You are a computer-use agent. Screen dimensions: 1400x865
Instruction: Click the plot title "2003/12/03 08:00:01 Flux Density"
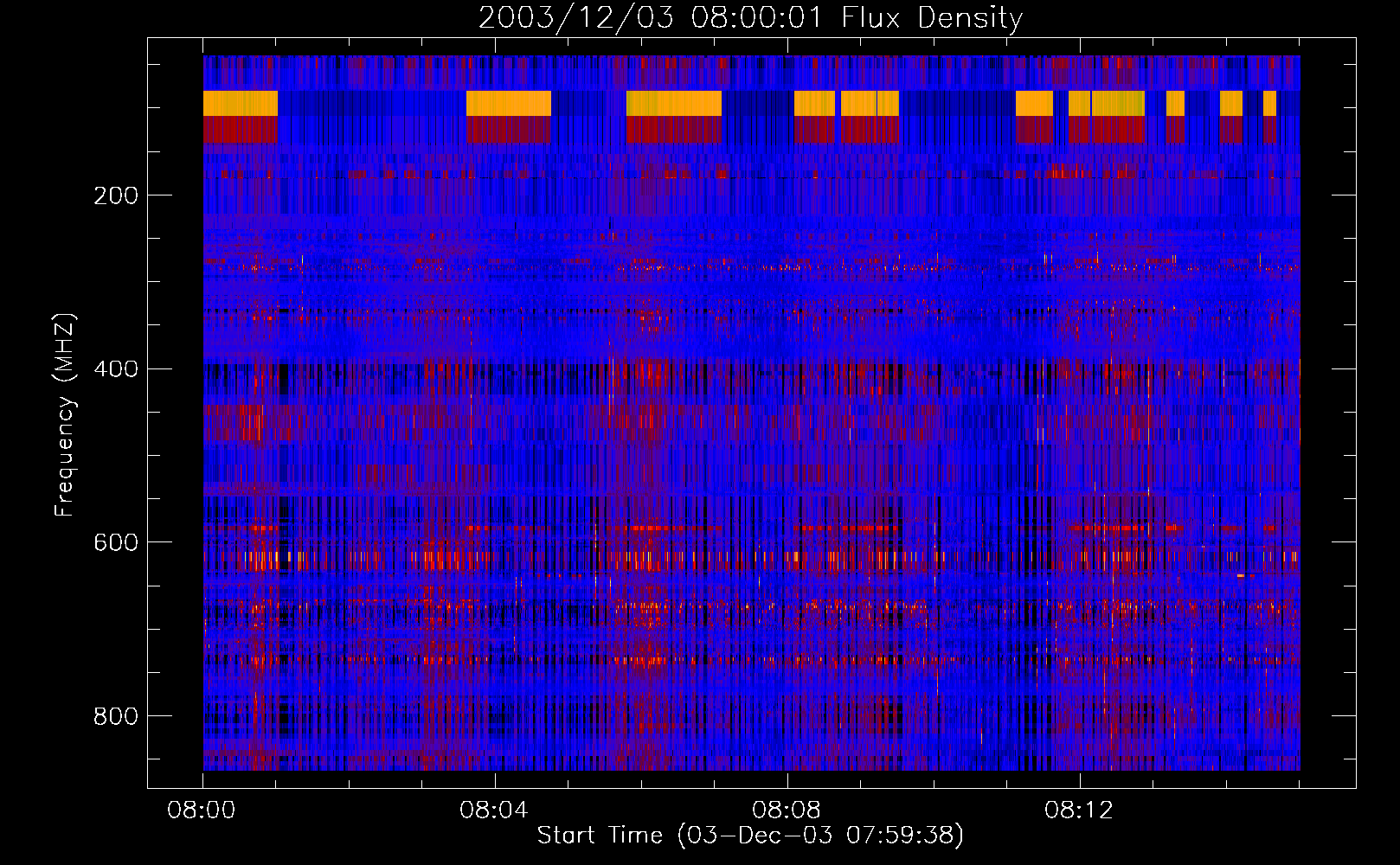coord(750,18)
